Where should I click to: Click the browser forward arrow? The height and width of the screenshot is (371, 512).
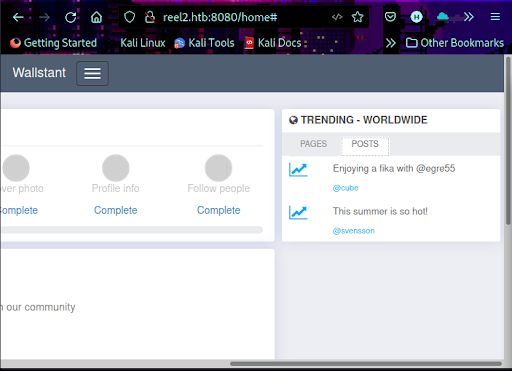click(44, 17)
